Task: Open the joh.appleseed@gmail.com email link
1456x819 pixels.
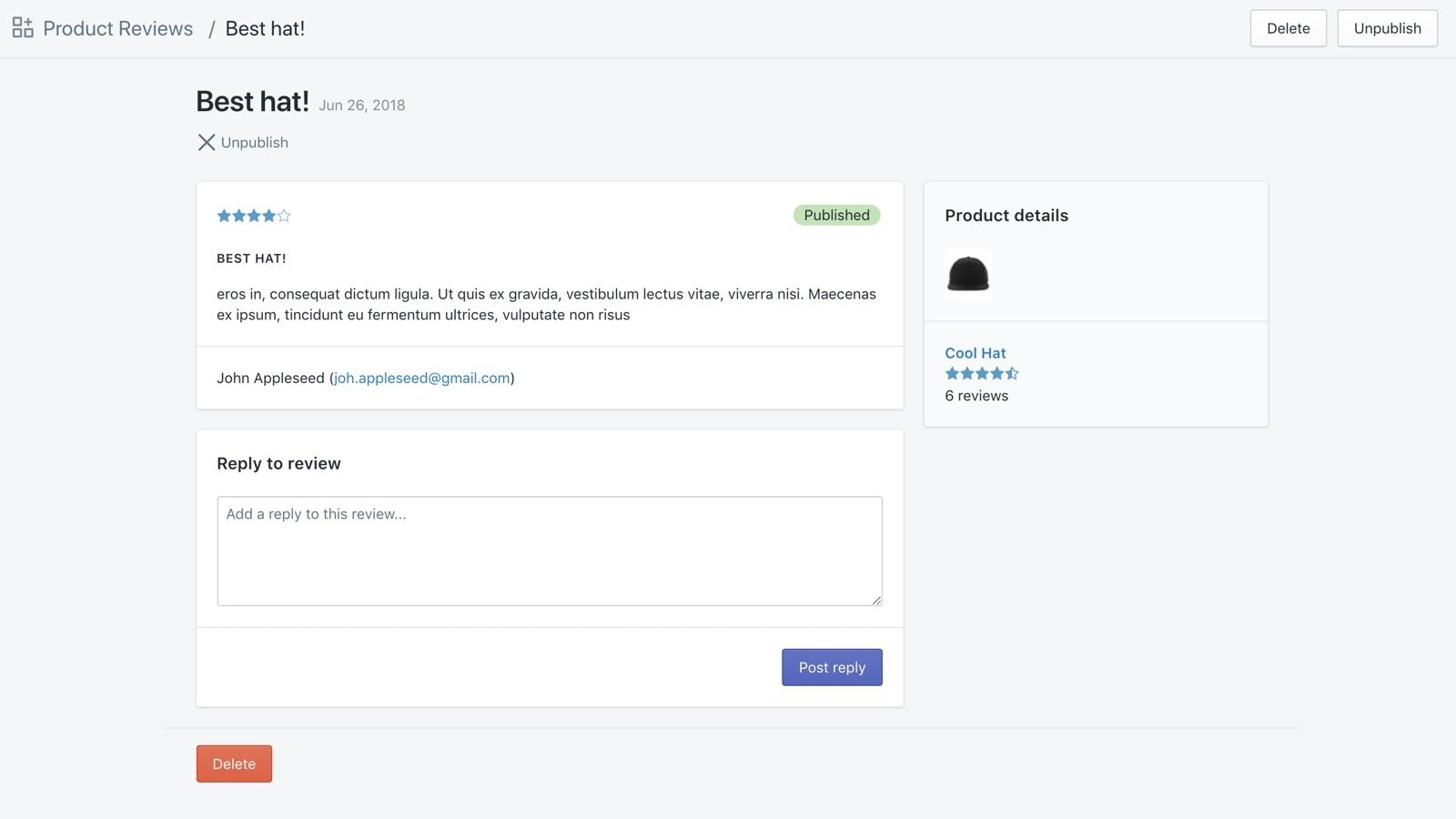Action: 421,378
